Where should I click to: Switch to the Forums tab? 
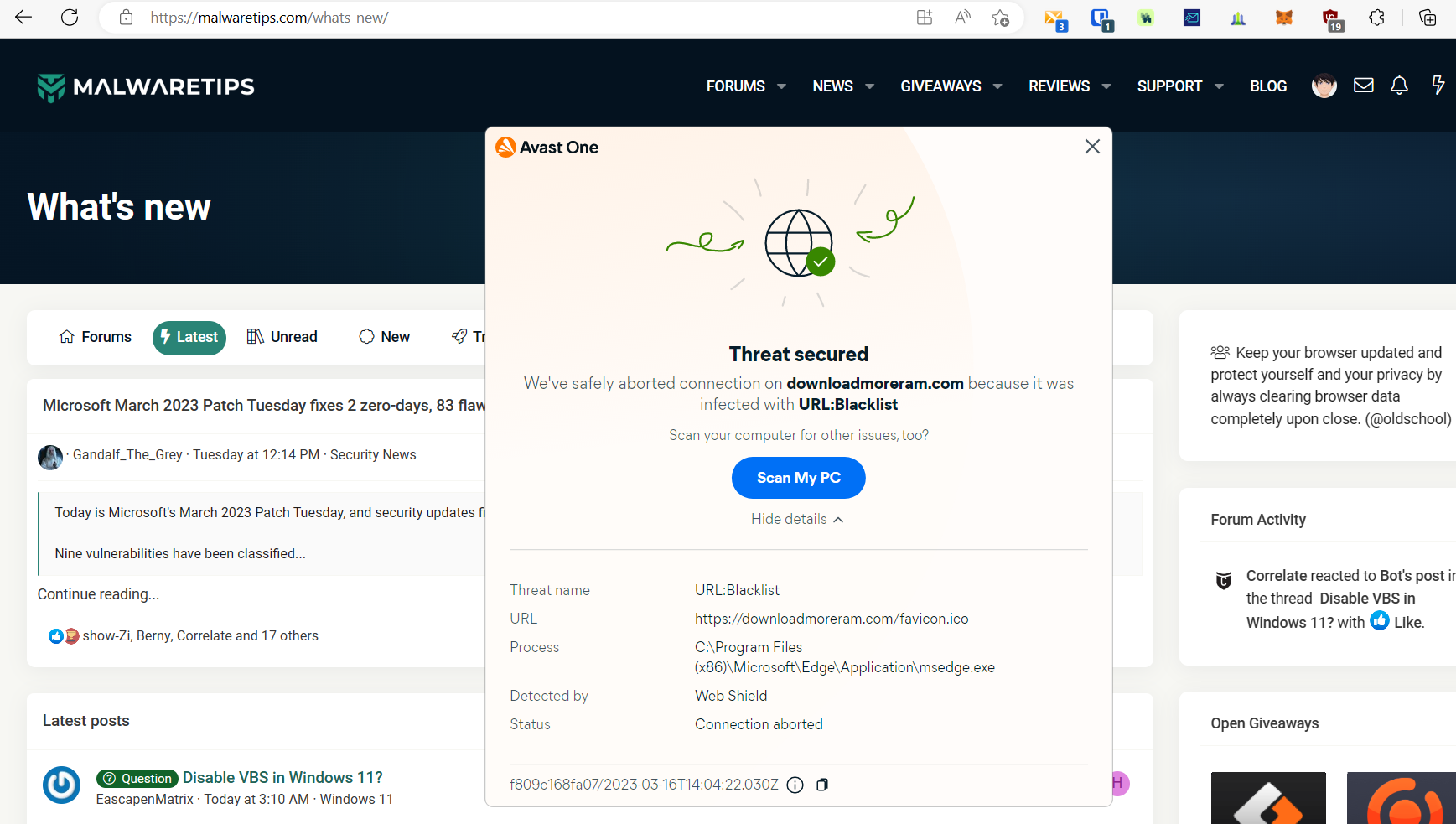tap(96, 337)
